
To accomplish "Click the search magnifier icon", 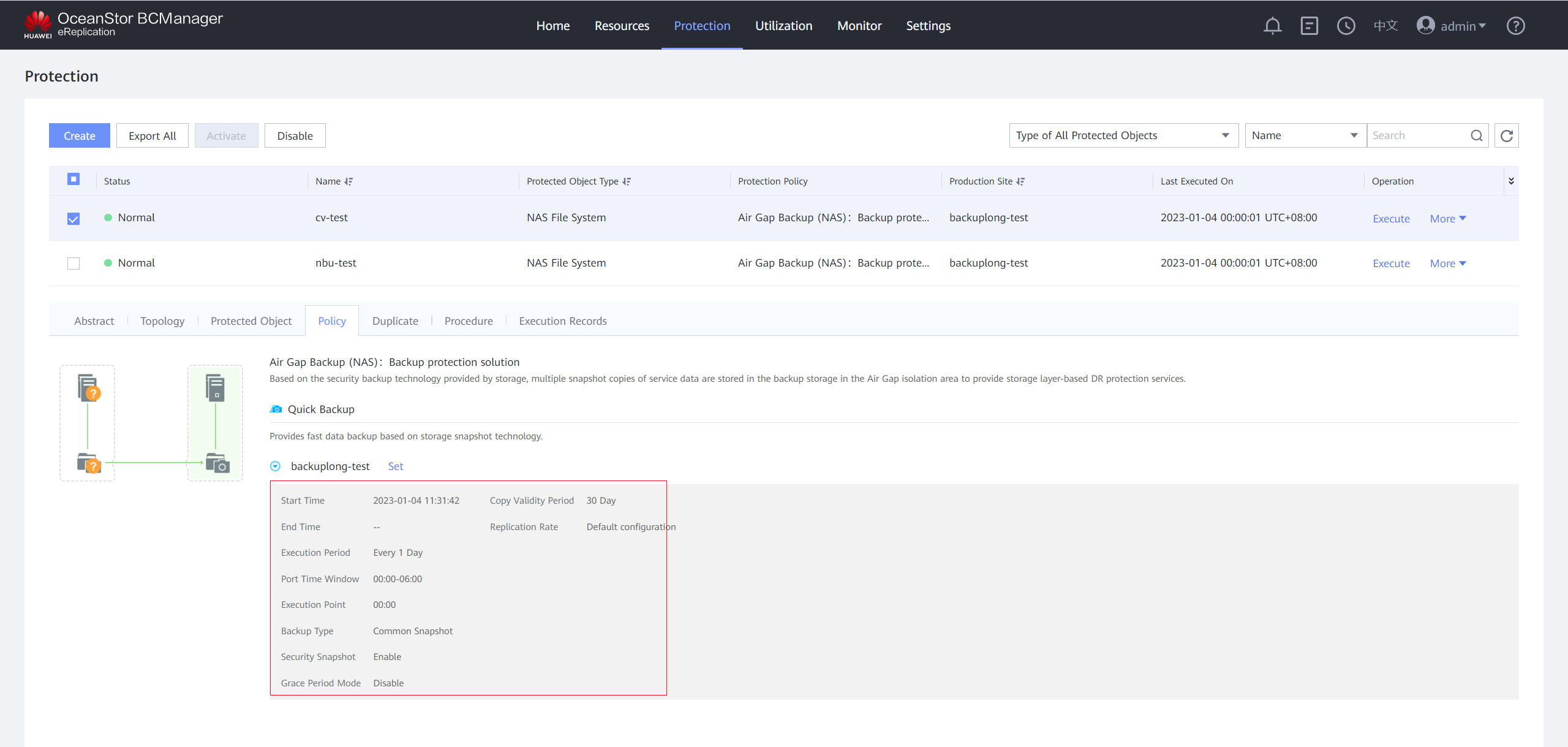I will pyautogui.click(x=1476, y=135).
